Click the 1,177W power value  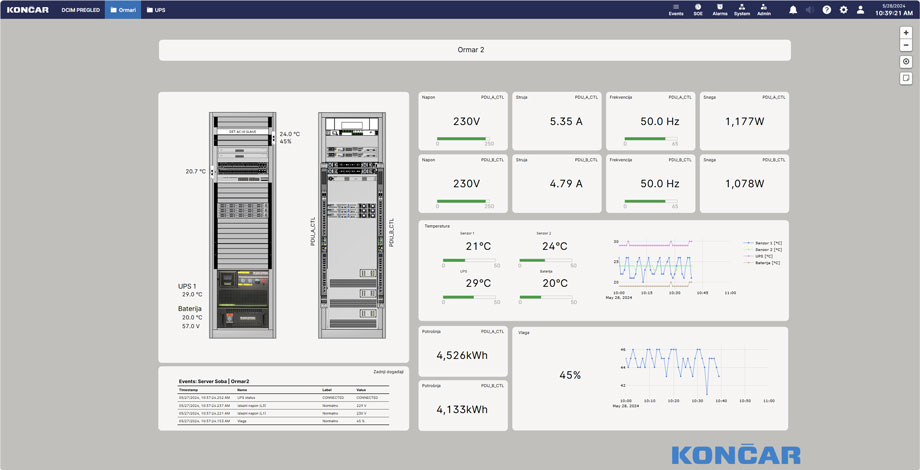745,122
